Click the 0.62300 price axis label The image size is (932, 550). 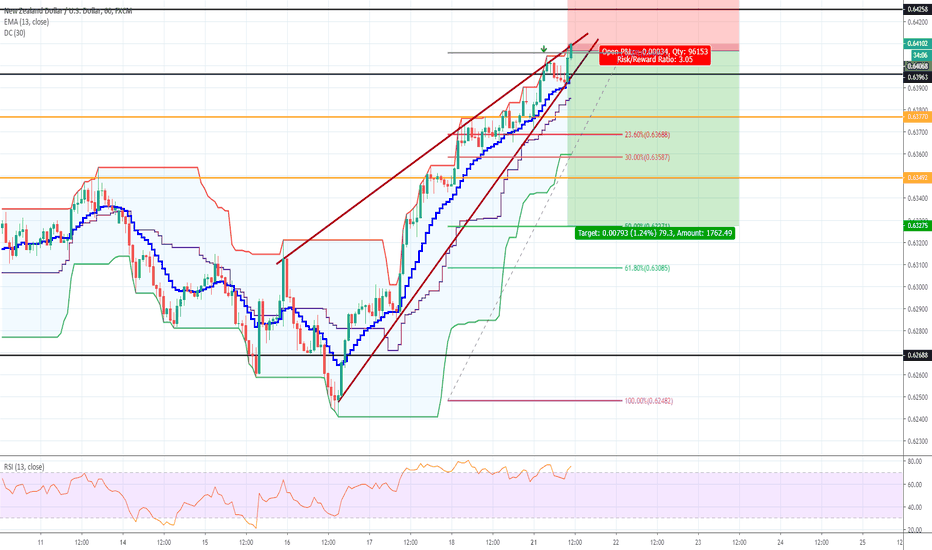917,442
